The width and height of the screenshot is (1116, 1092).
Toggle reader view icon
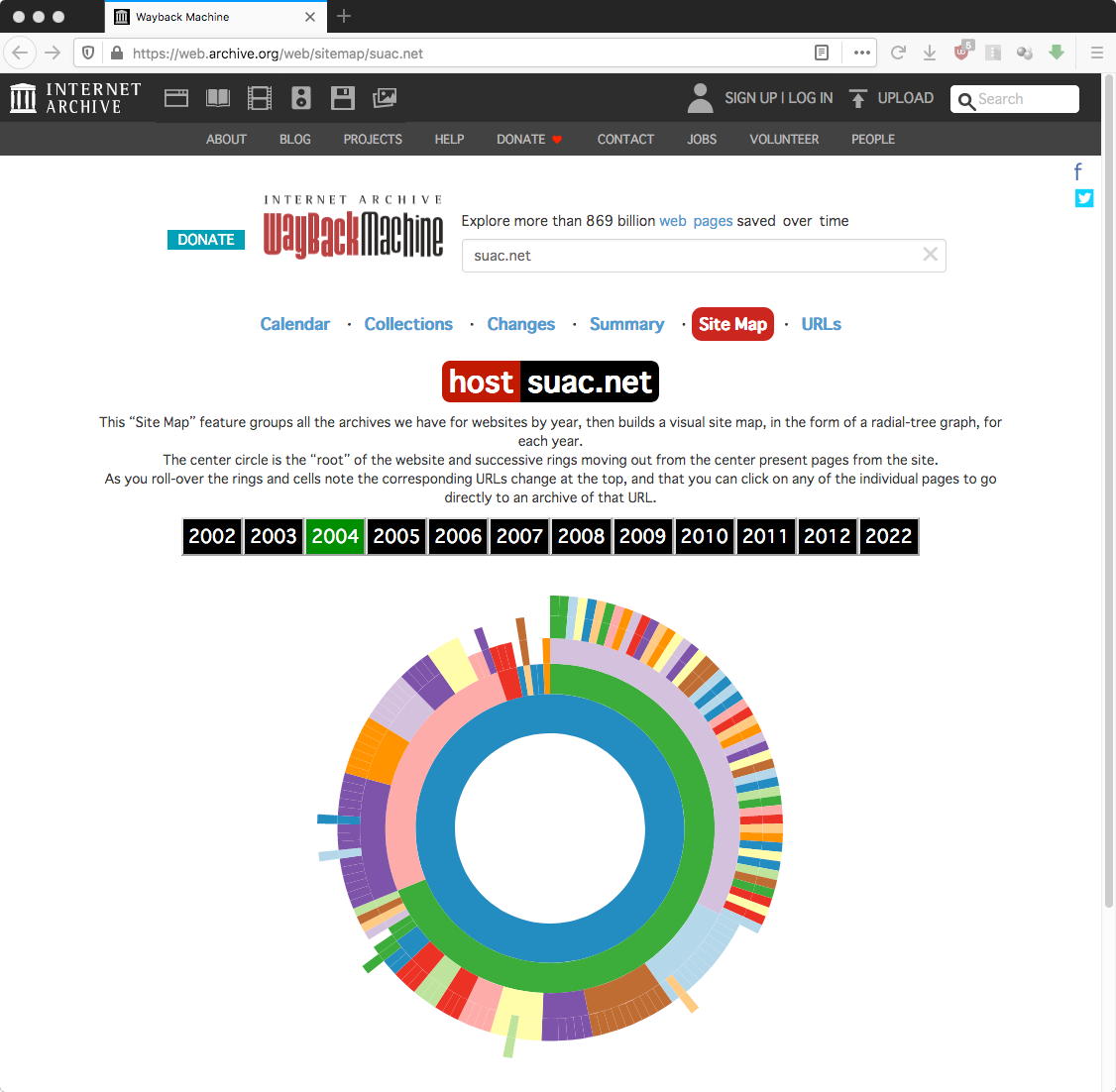point(822,53)
